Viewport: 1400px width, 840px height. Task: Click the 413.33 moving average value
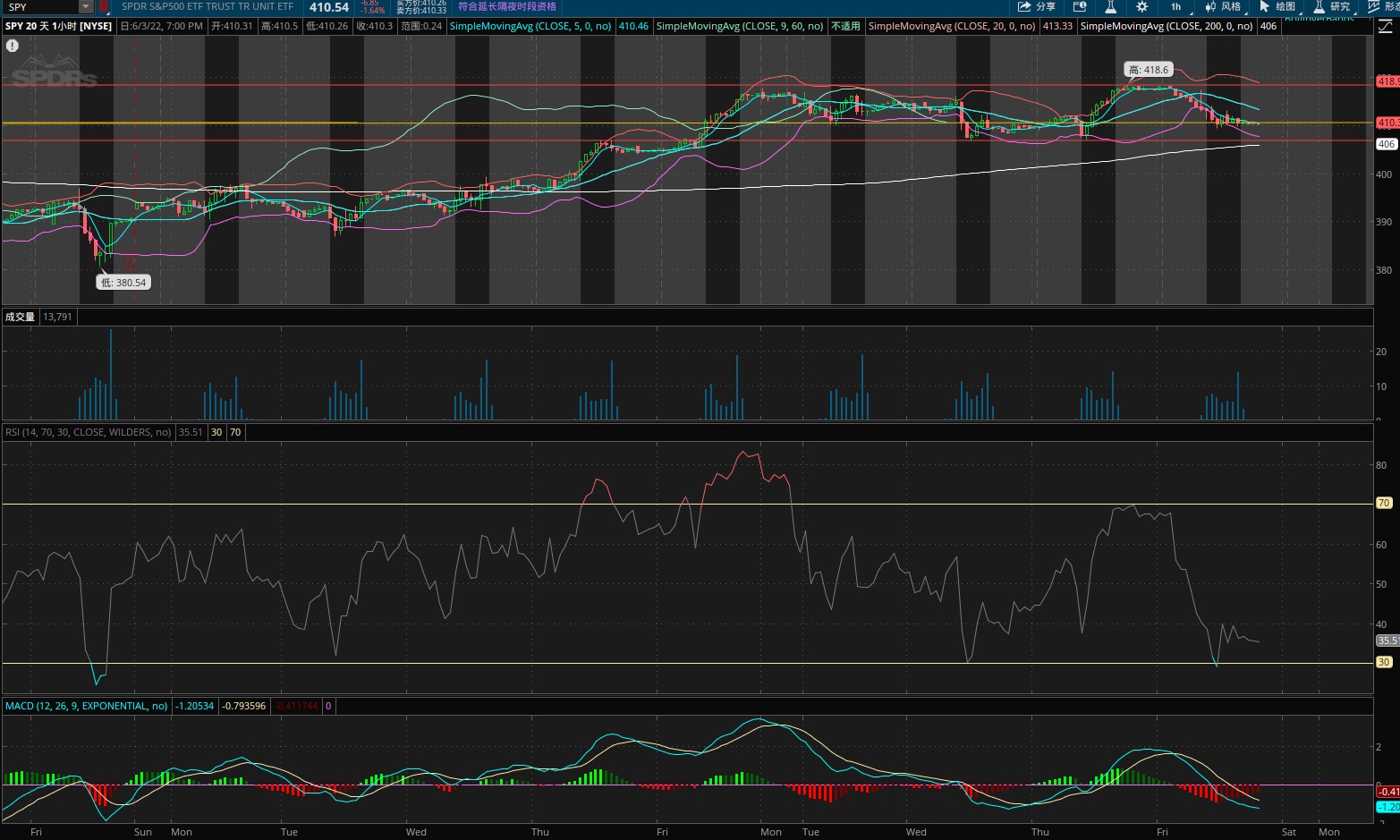(1057, 26)
